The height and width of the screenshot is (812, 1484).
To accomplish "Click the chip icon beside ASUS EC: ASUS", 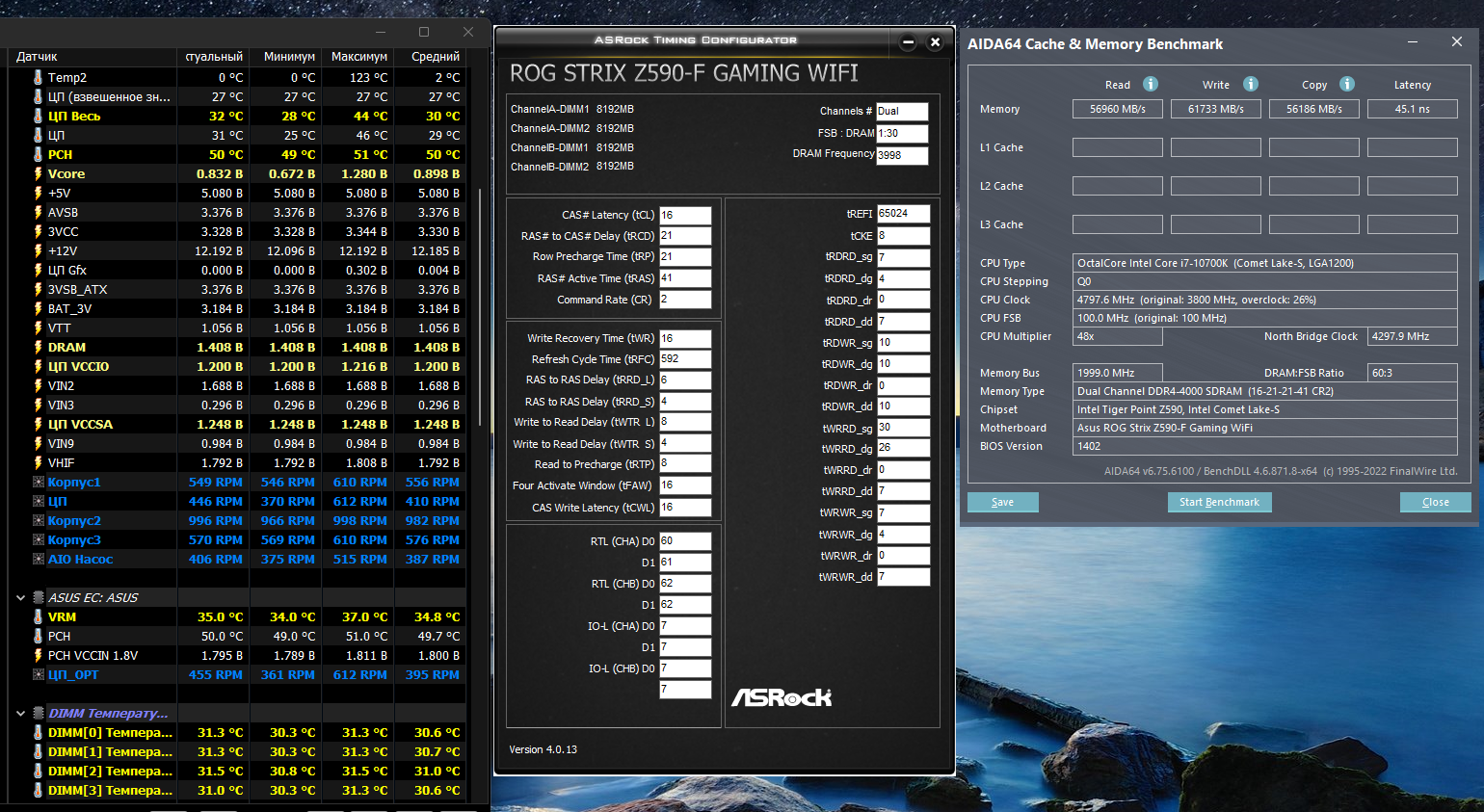I will tap(38, 597).
